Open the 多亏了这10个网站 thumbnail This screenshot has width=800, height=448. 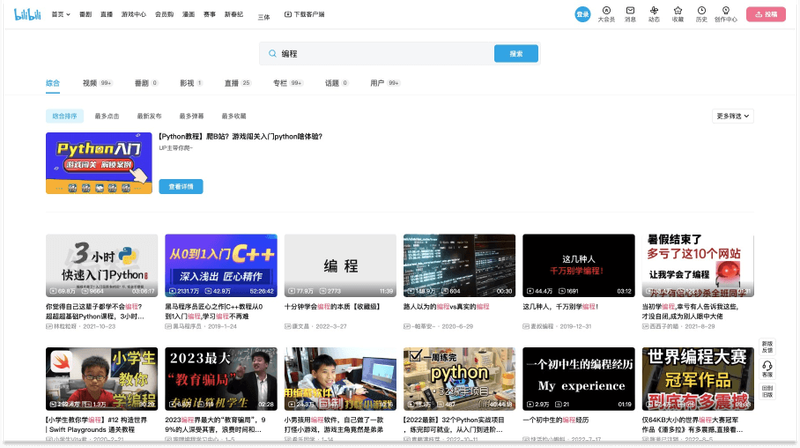tap(698, 265)
